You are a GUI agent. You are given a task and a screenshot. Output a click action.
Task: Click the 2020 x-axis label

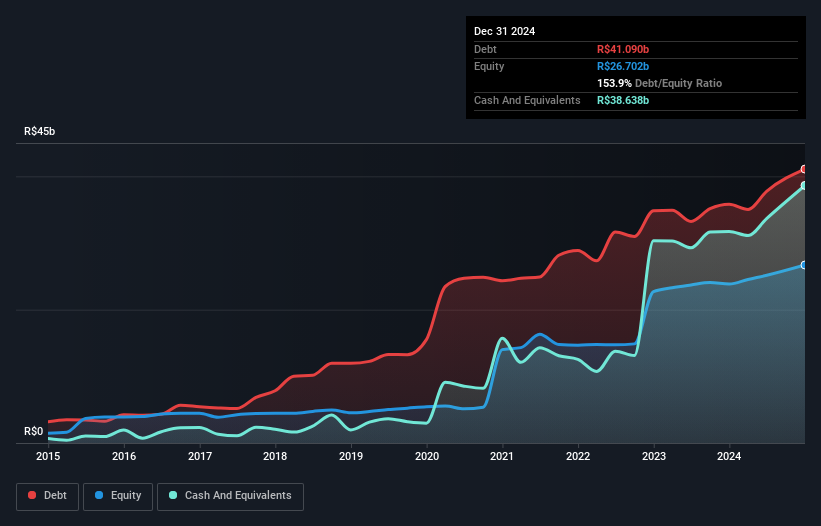point(427,456)
